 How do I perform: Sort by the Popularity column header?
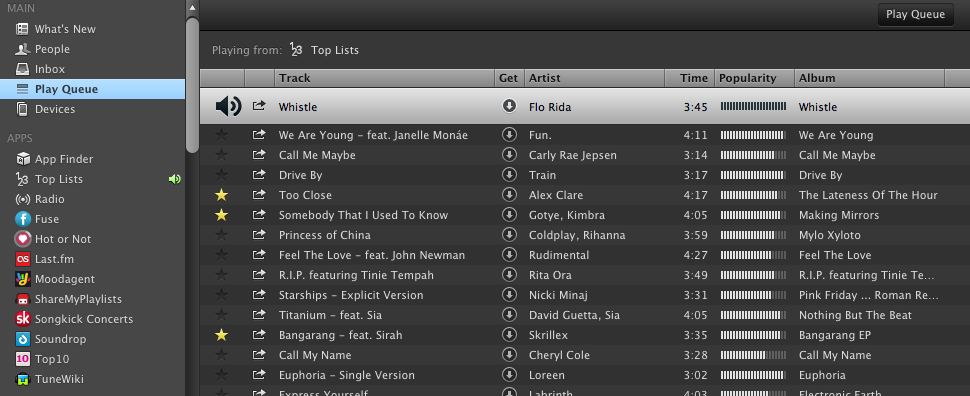click(x=754, y=78)
